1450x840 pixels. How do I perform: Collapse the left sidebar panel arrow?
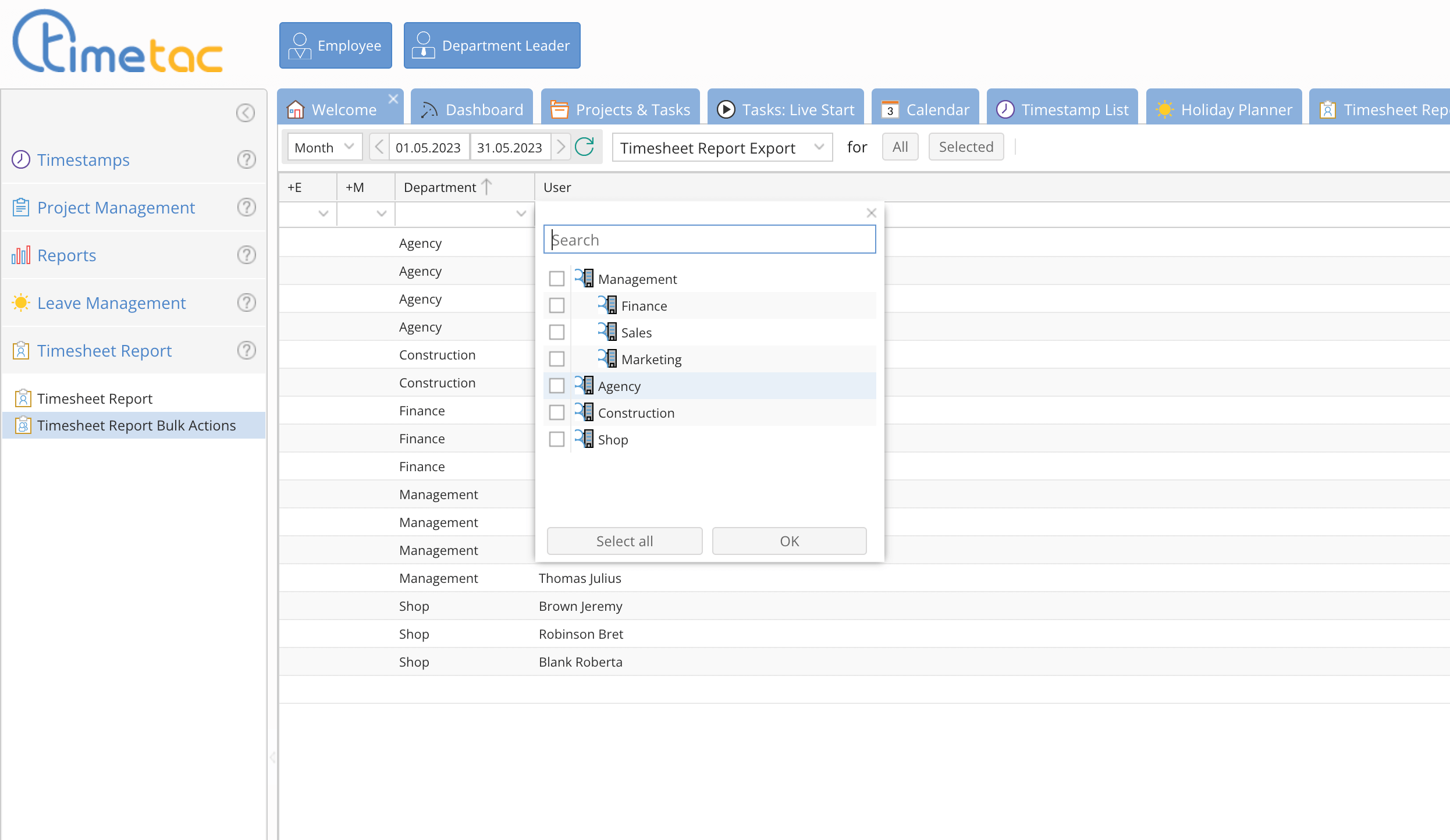tap(245, 113)
